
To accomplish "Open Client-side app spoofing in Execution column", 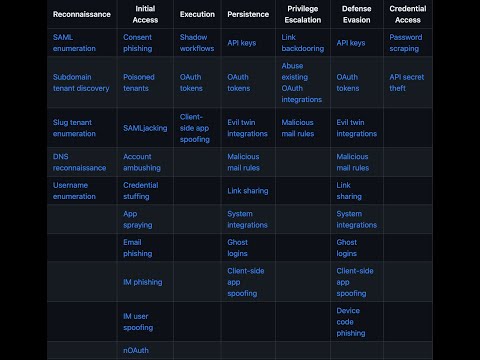I will (x=195, y=128).
